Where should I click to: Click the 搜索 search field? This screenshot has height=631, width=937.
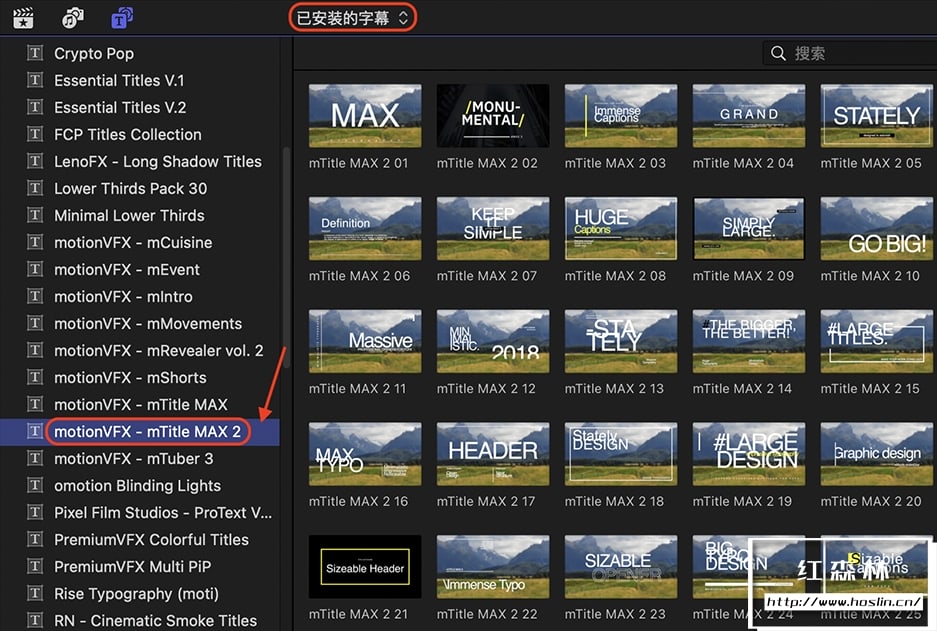850,53
